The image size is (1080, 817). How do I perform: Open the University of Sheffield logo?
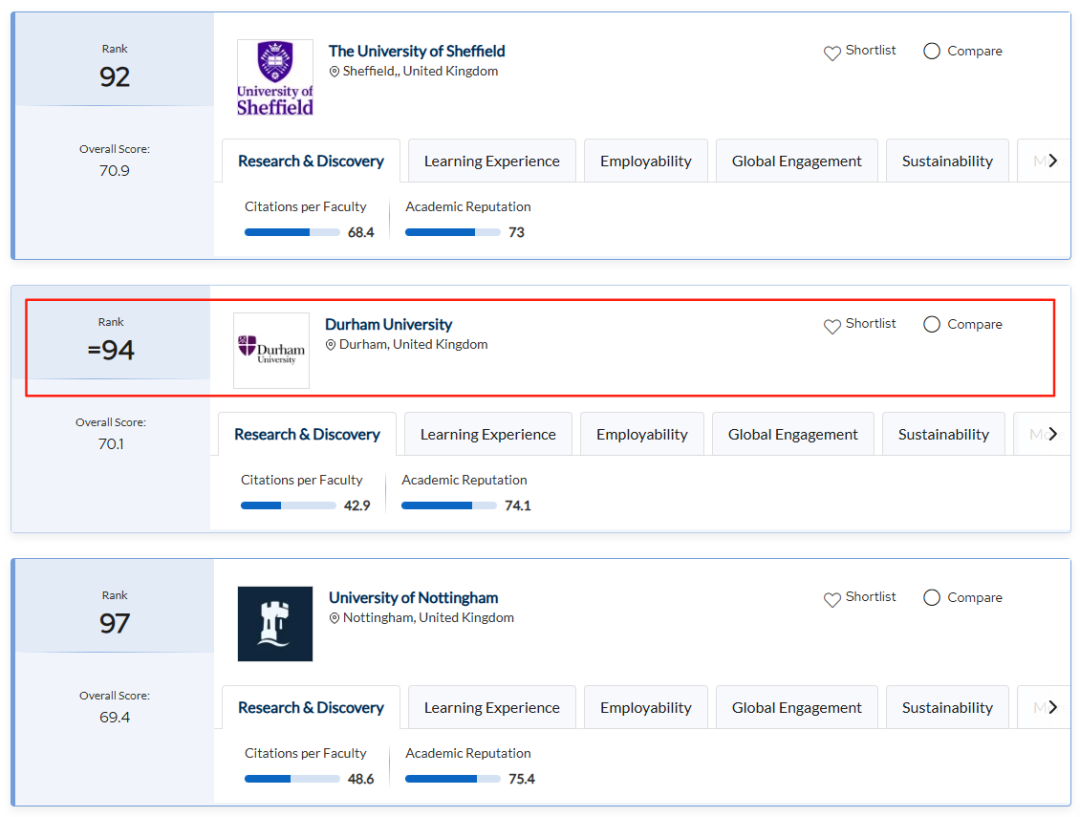tap(275, 77)
